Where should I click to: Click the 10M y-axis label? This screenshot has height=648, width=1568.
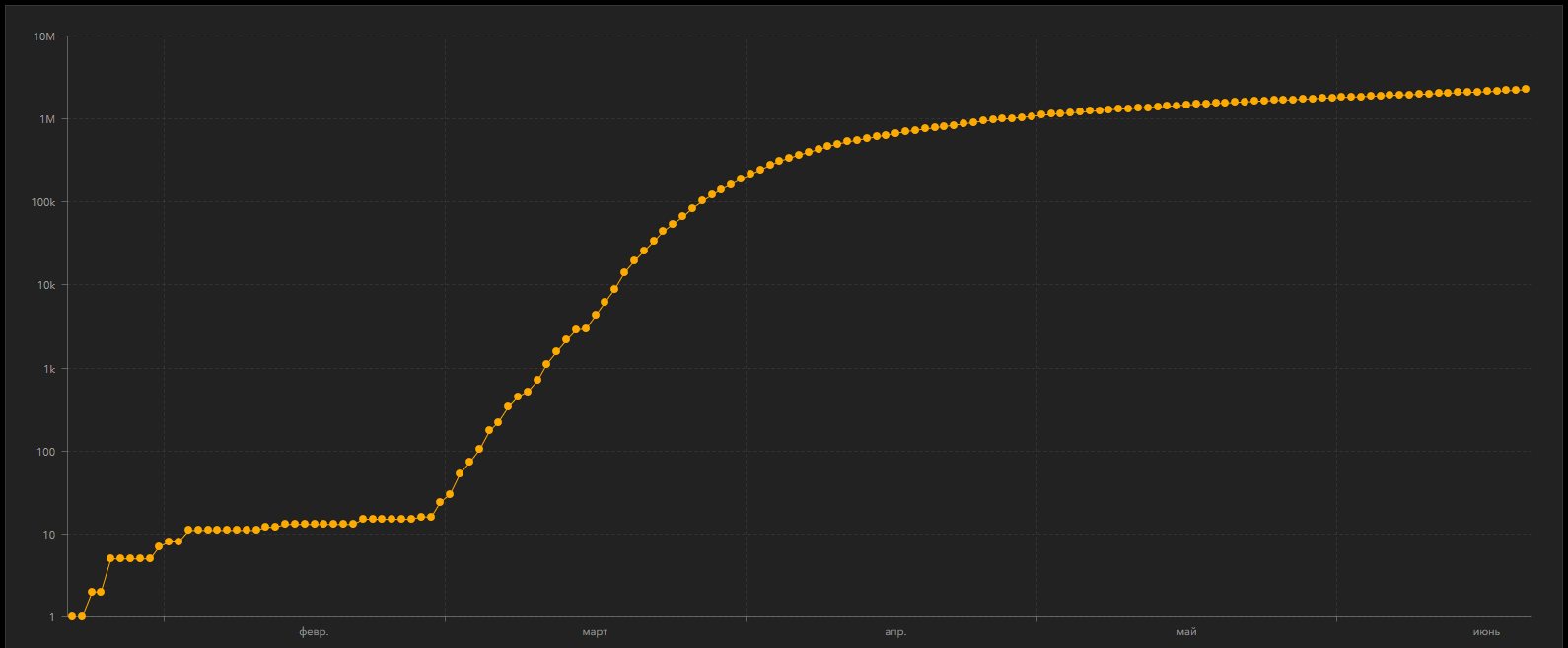click(44, 36)
